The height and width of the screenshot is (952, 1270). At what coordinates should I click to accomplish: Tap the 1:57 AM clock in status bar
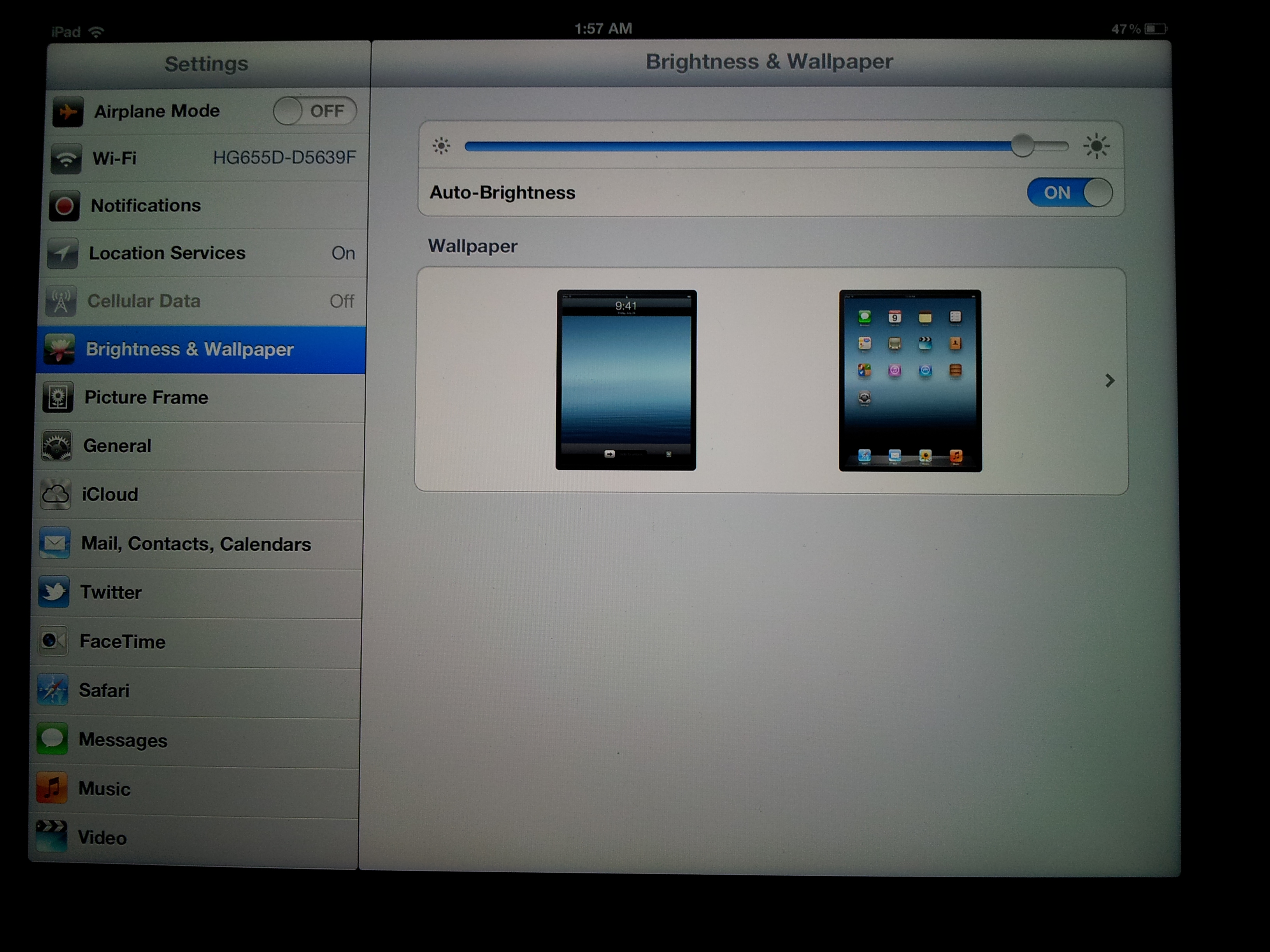click(x=603, y=29)
